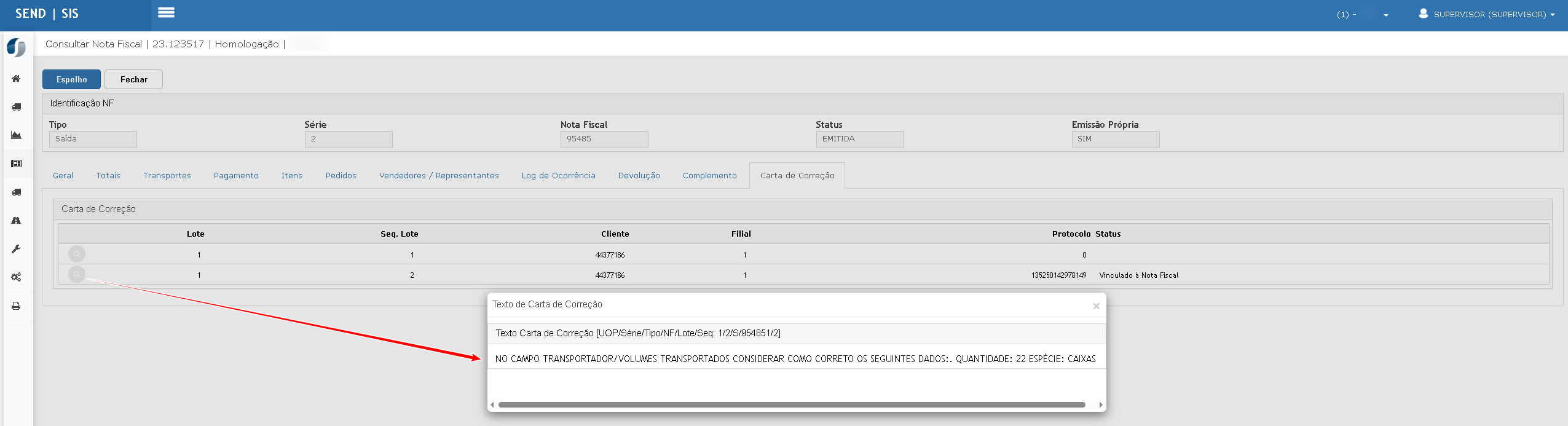Open the (1) - dropdown in header
The image size is (1568, 426).
click(1362, 15)
